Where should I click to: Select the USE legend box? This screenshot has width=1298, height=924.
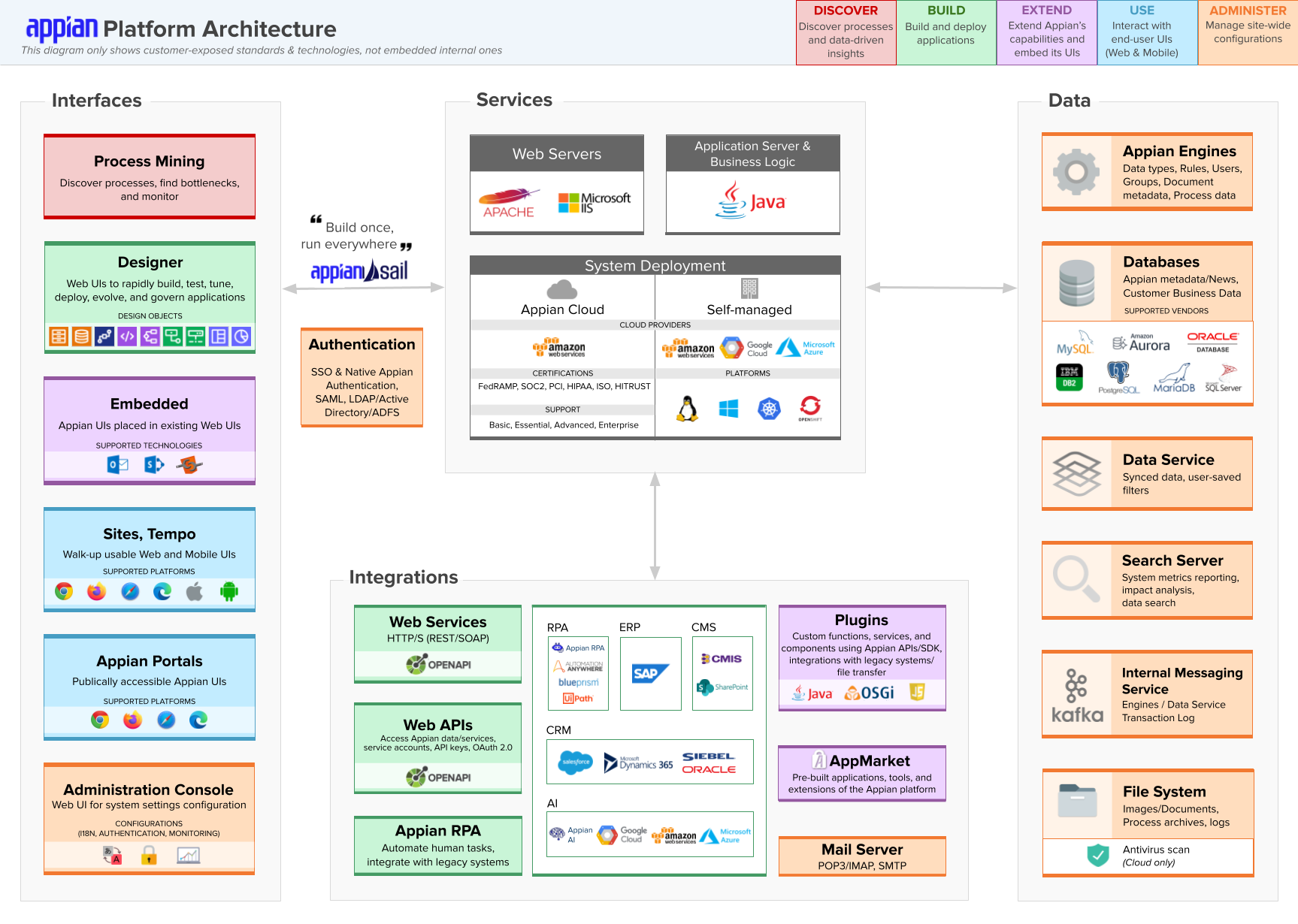(x=1147, y=32)
